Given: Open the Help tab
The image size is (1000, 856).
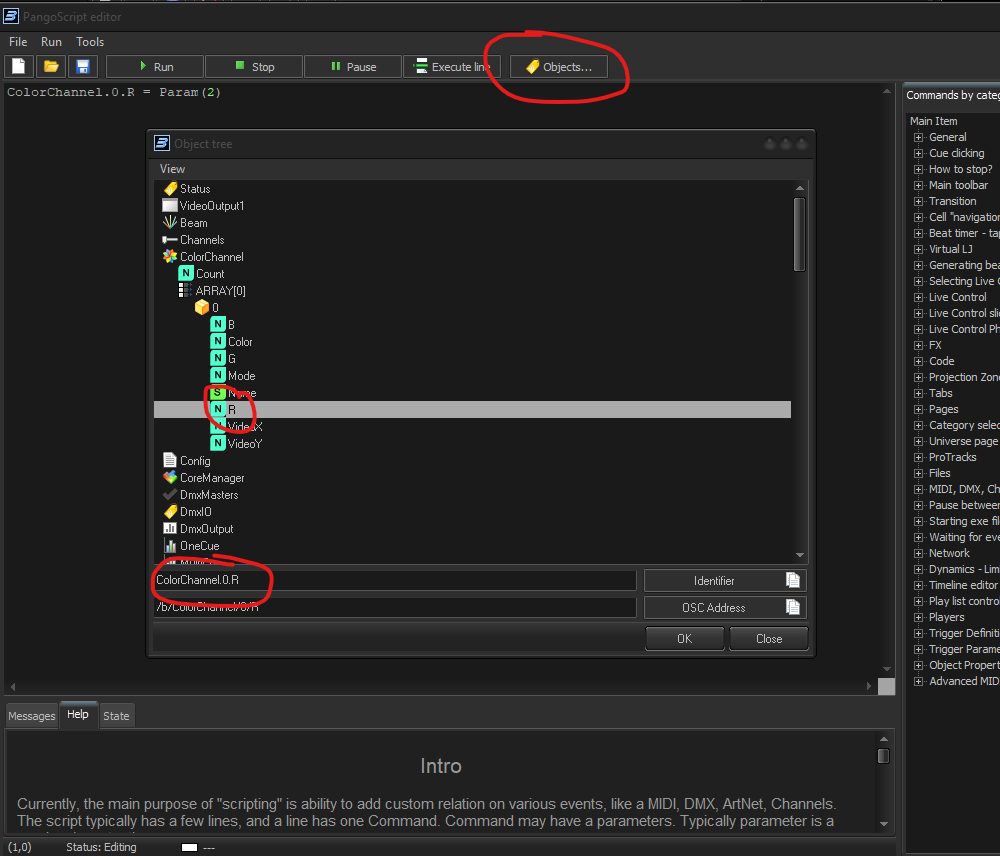Looking at the screenshot, I should click(78, 714).
